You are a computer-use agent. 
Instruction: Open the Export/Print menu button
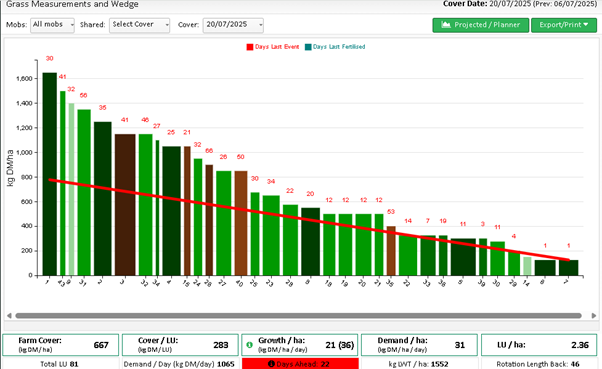[x=564, y=25]
